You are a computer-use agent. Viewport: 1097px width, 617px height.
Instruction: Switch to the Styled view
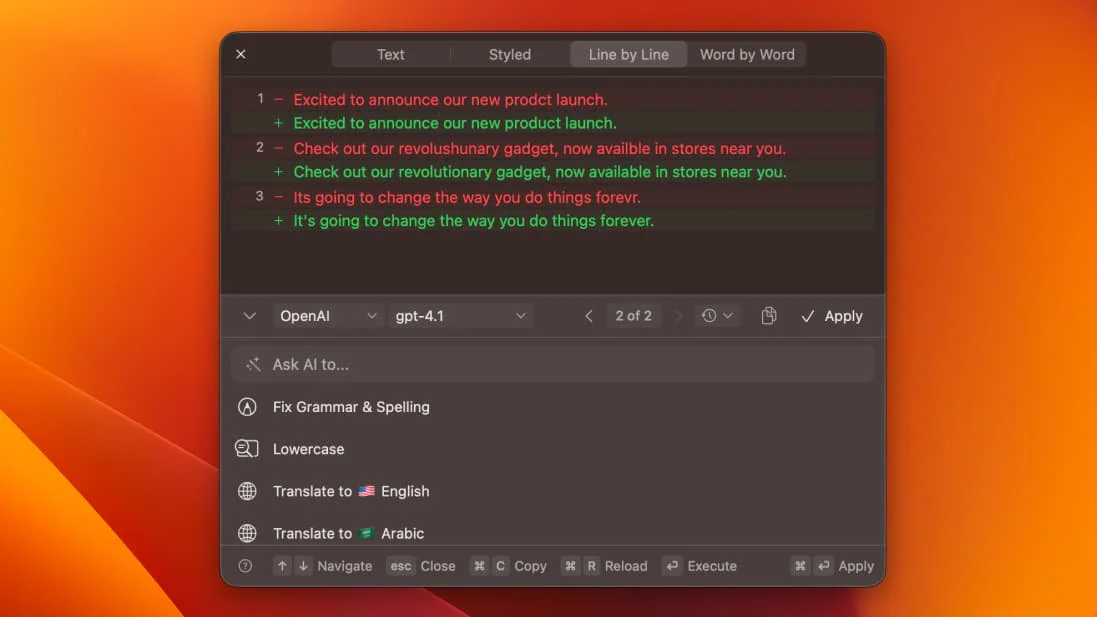pos(509,54)
